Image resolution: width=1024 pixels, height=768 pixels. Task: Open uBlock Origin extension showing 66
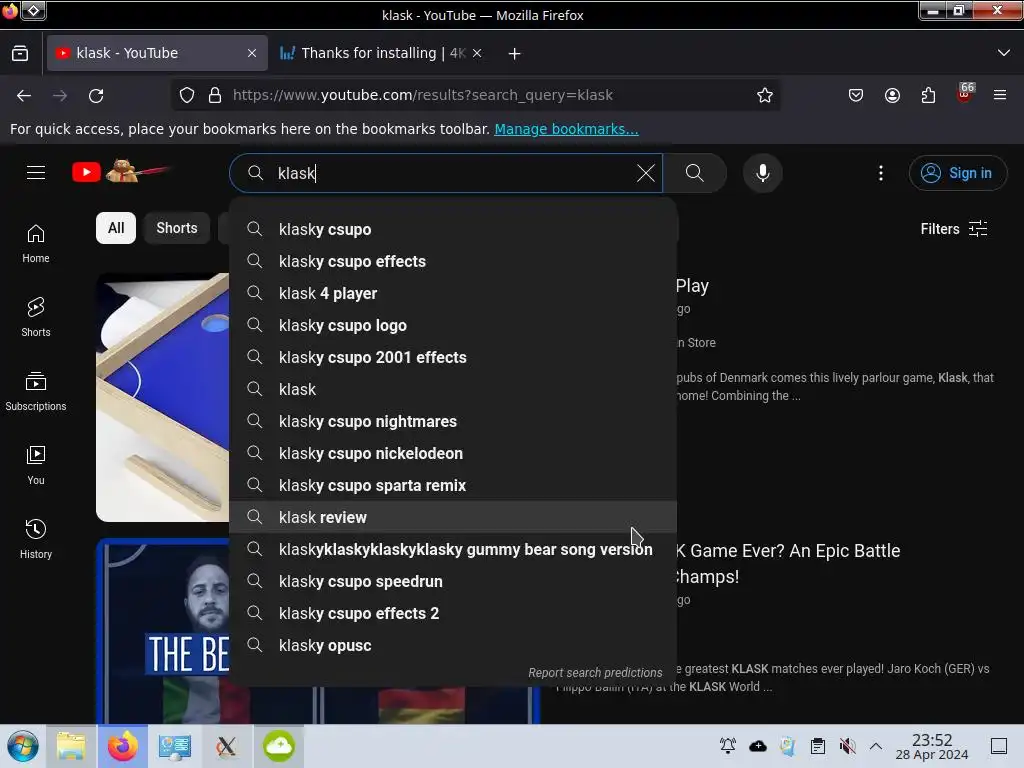coord(965,93)
